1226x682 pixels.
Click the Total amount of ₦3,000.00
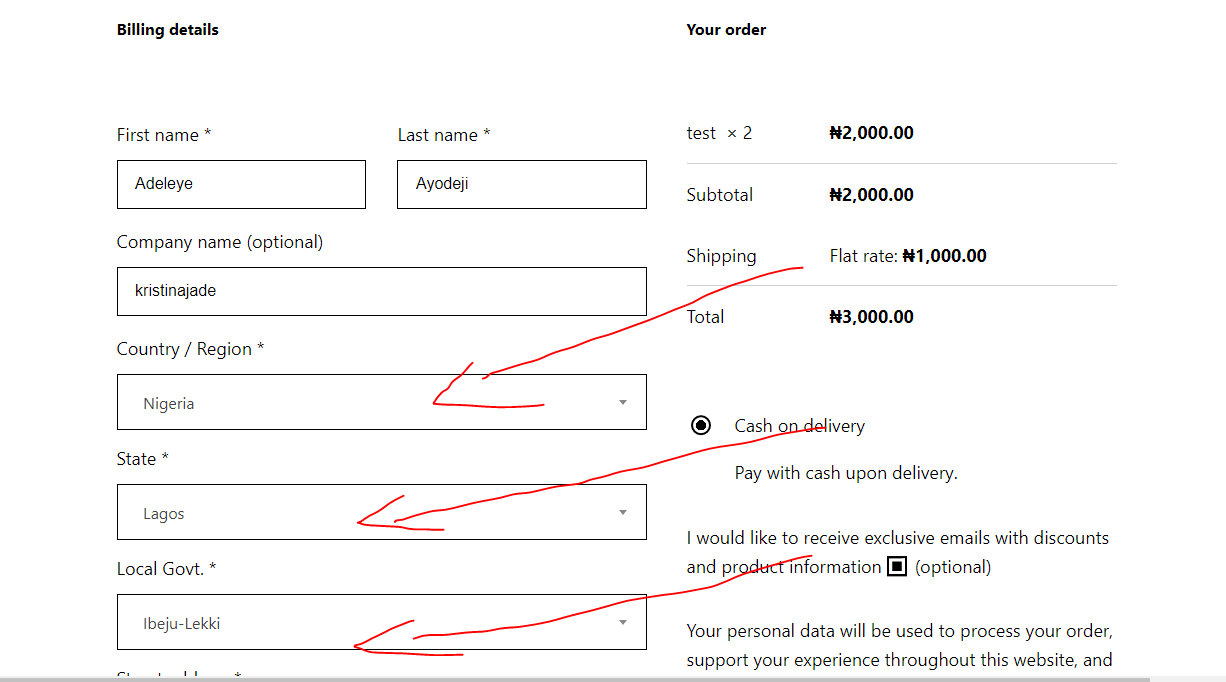pyautogui.click(x=871, y=317)
